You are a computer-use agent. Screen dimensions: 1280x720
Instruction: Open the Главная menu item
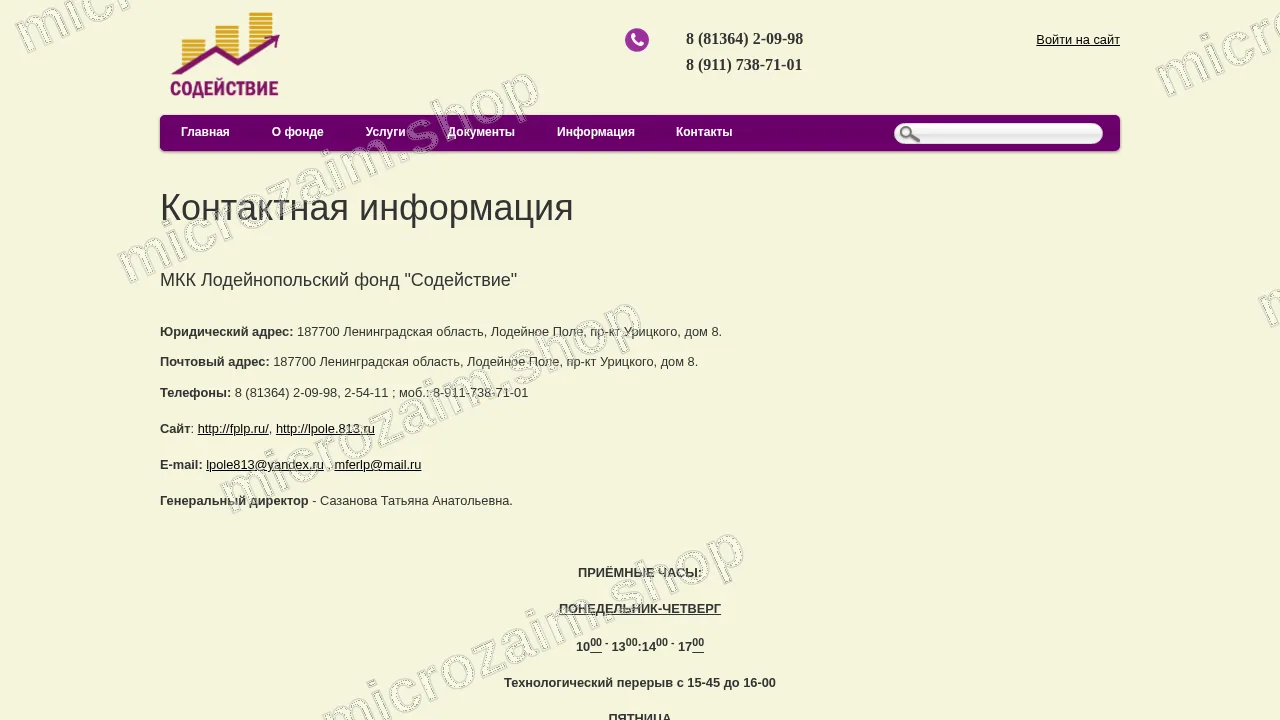205,132
